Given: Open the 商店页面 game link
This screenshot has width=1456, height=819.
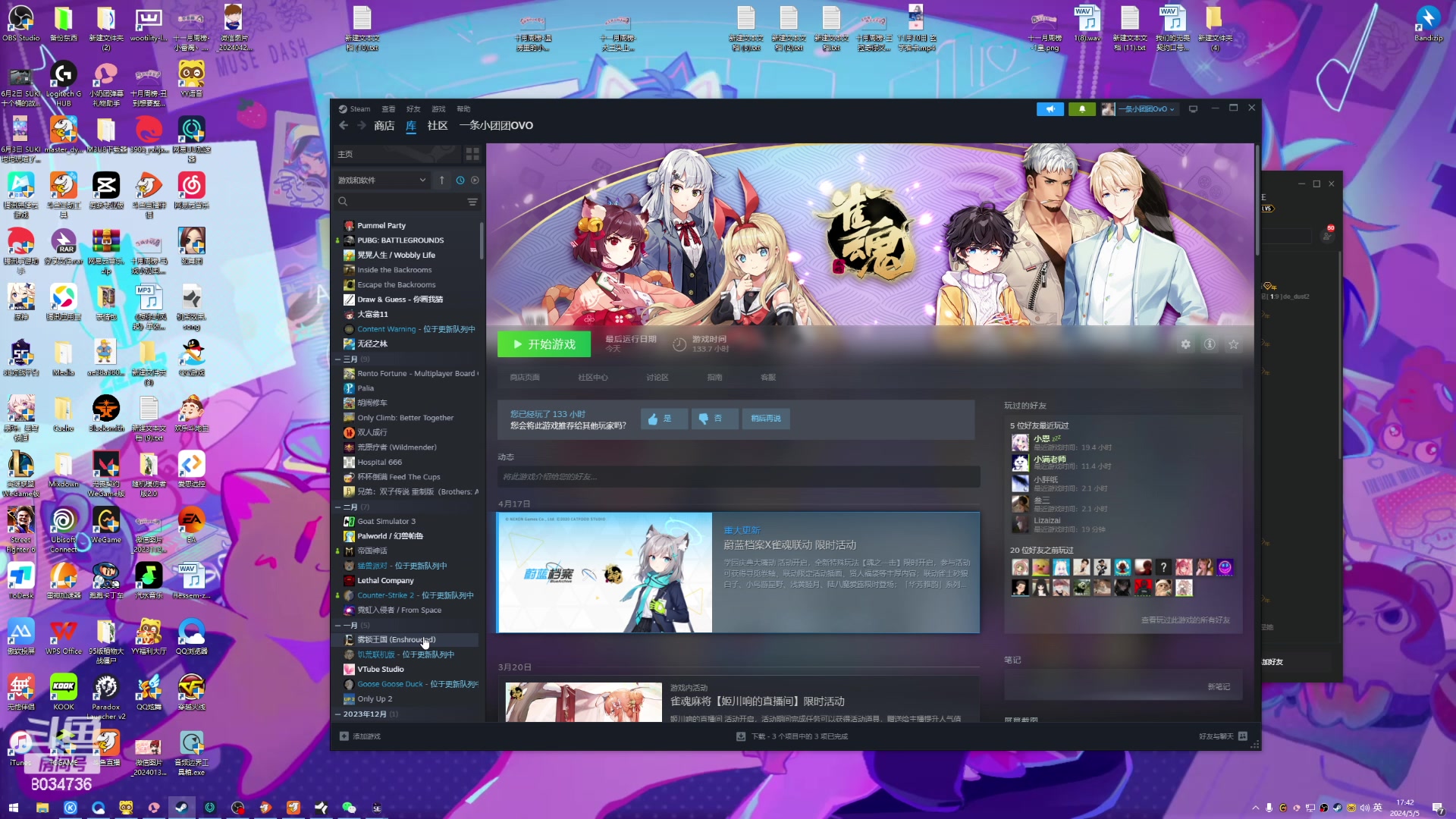Looking at the screenshot, I should (x=525, y=378).
